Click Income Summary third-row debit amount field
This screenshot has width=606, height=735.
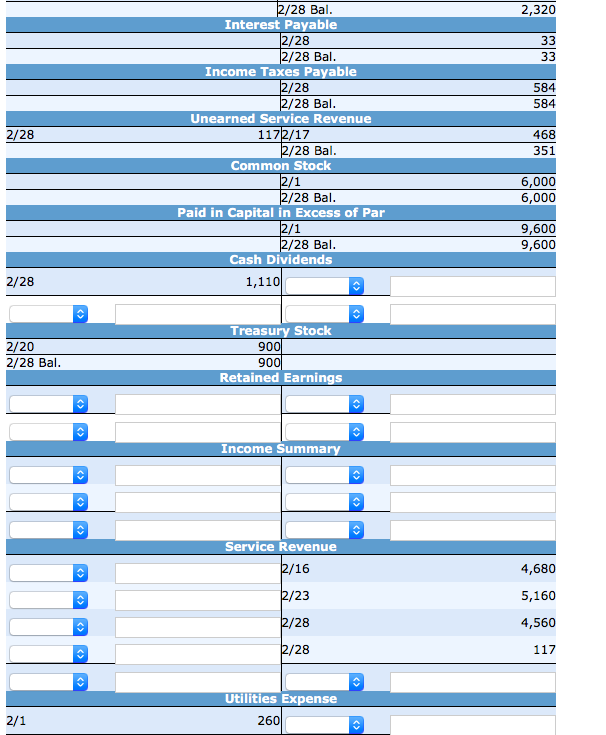(198, 530)
